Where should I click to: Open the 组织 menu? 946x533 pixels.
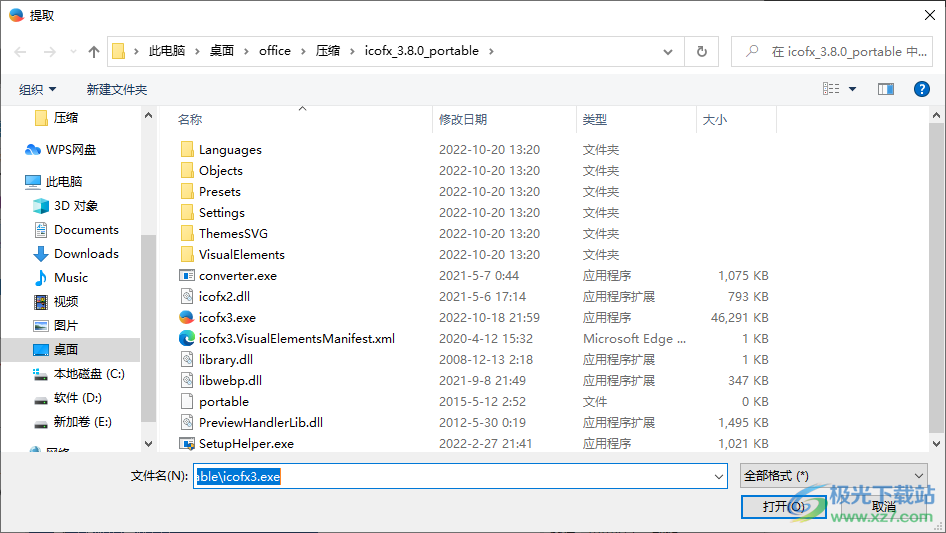point(37,89)
